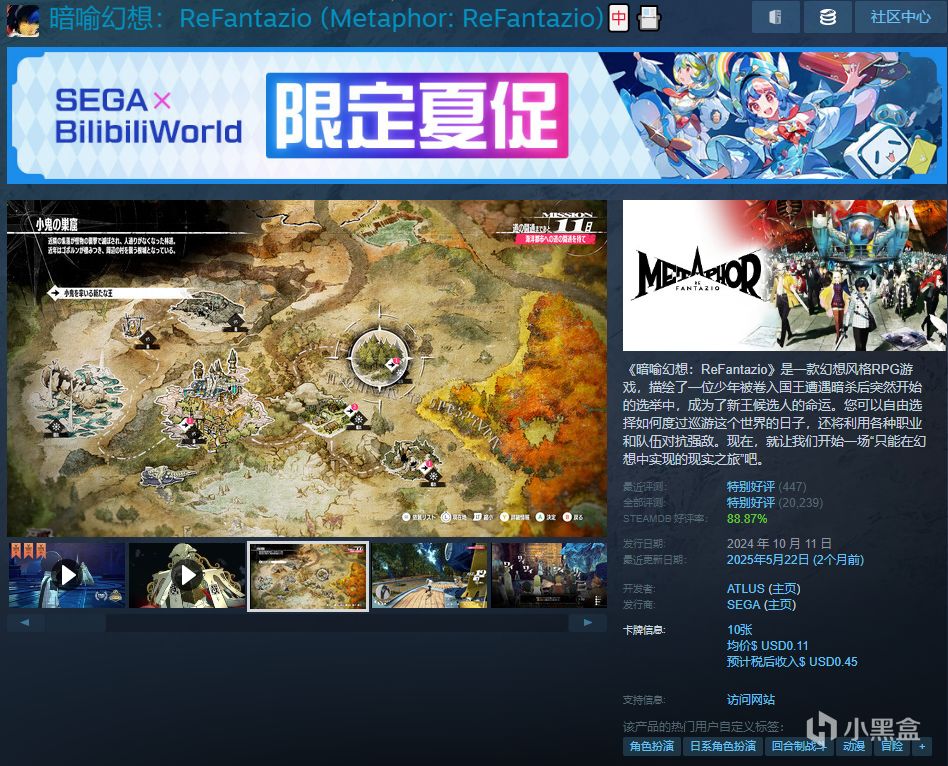
Task: Click the Metaphor ReFantazio header capsule image
Action: coord(785,276)
